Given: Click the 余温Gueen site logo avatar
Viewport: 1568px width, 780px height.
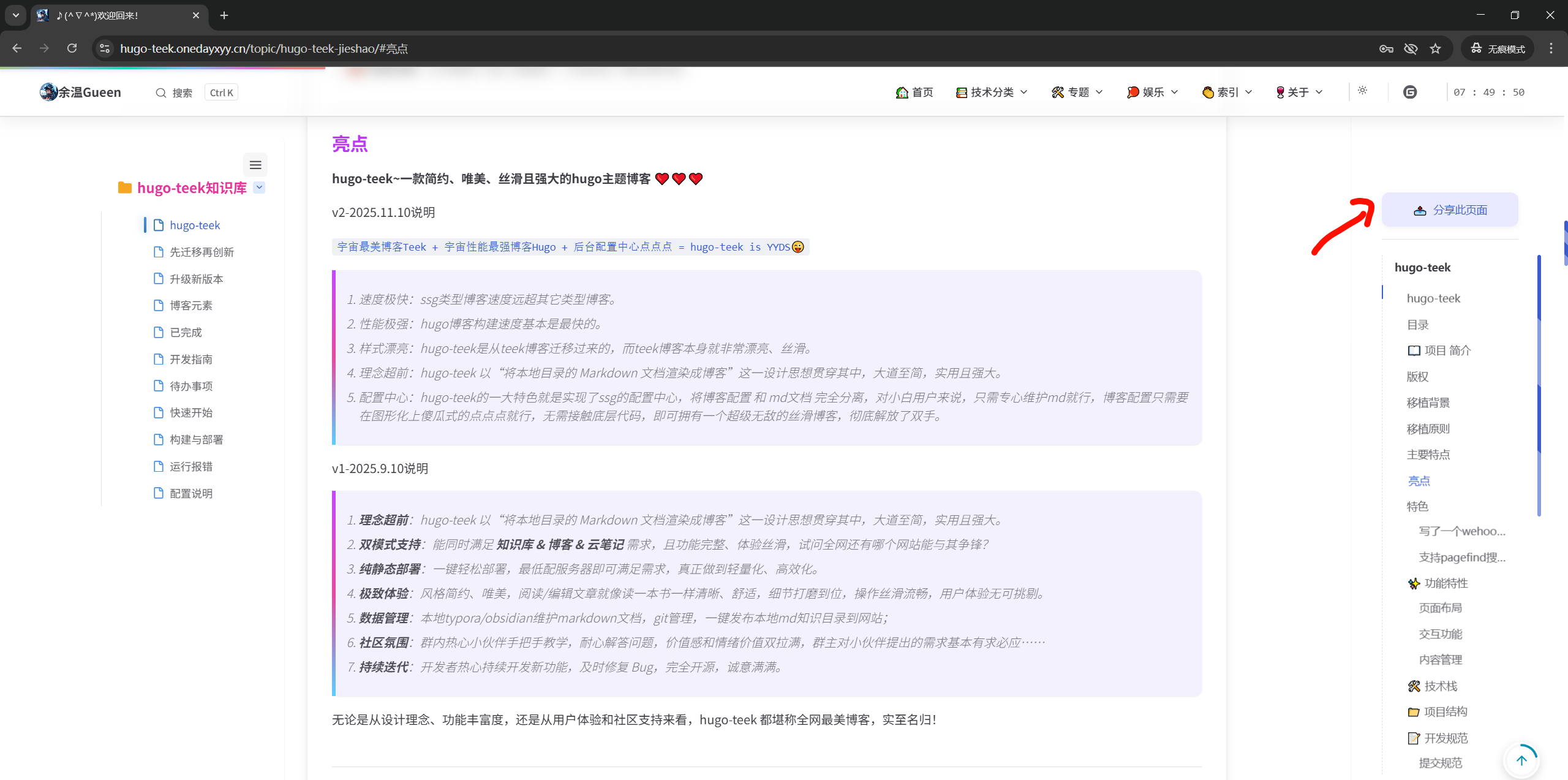Looking at the screenshot, I should 48,92.
